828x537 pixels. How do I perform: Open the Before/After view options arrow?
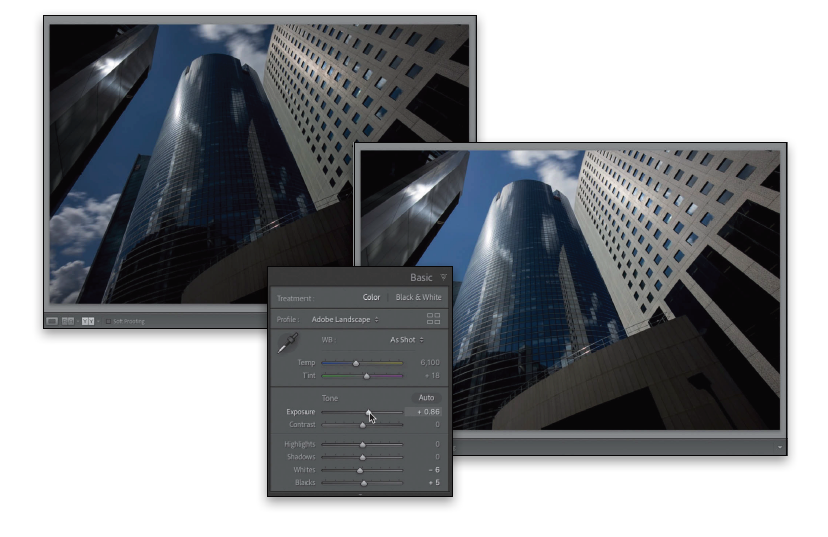[98, 321]
